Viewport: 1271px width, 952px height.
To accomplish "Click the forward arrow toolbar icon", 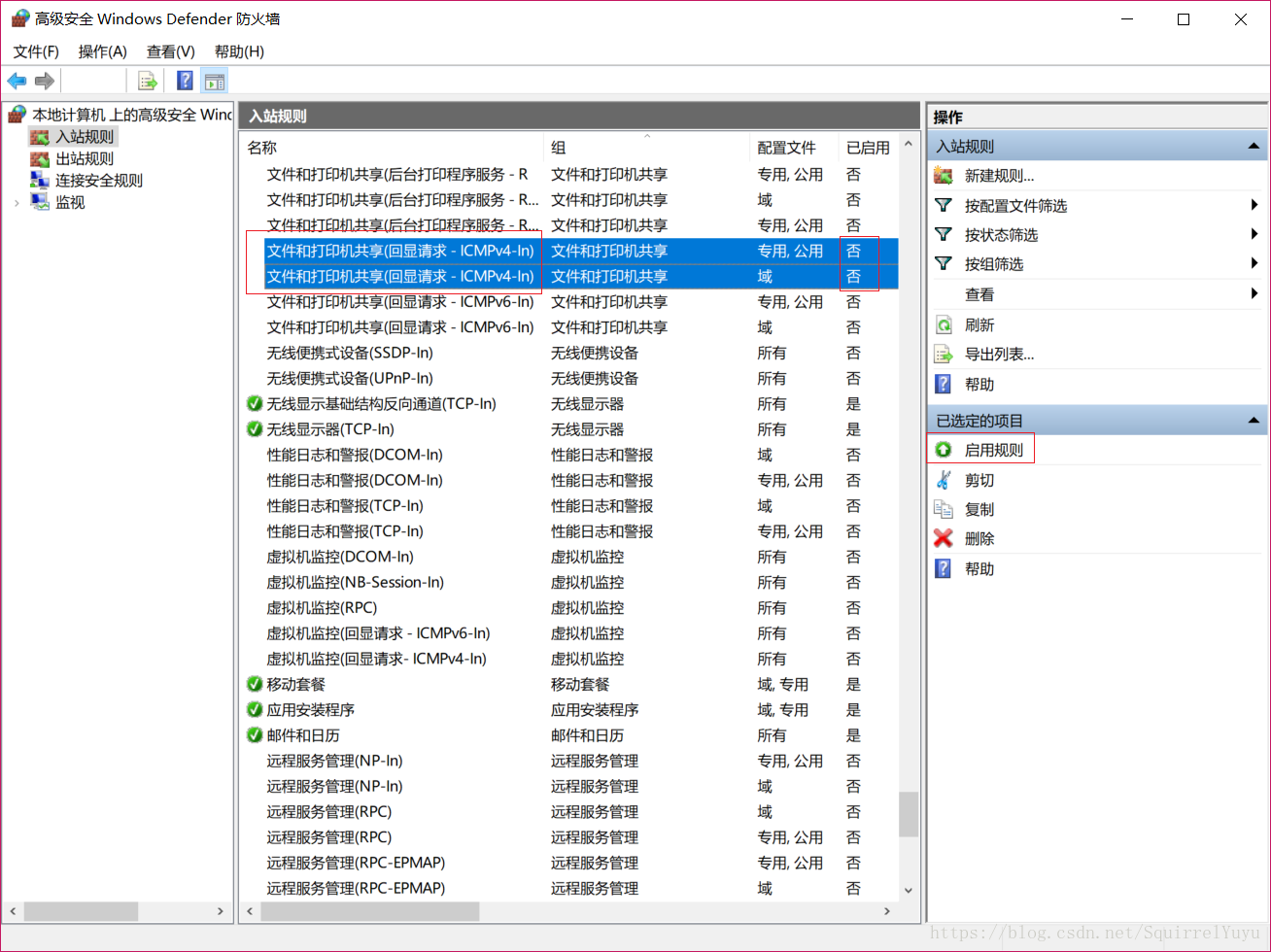I will pos(44,81).
